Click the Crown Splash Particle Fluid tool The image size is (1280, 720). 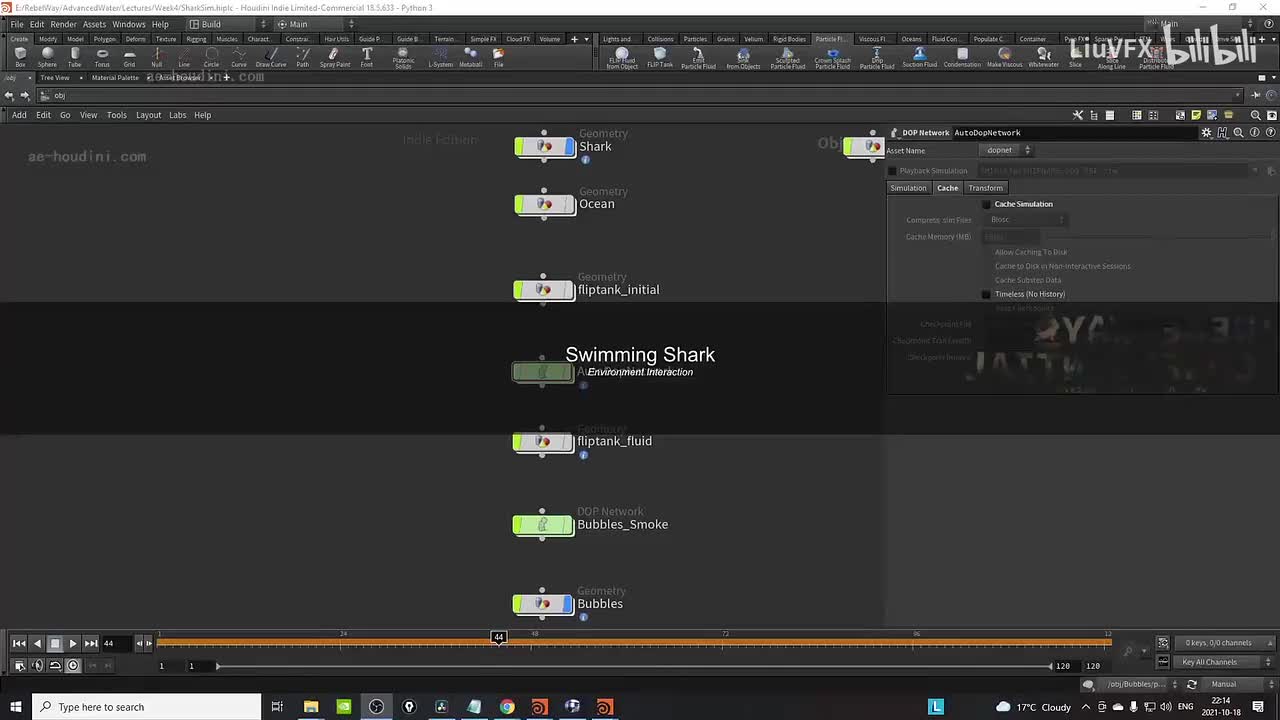coord(832,58)
